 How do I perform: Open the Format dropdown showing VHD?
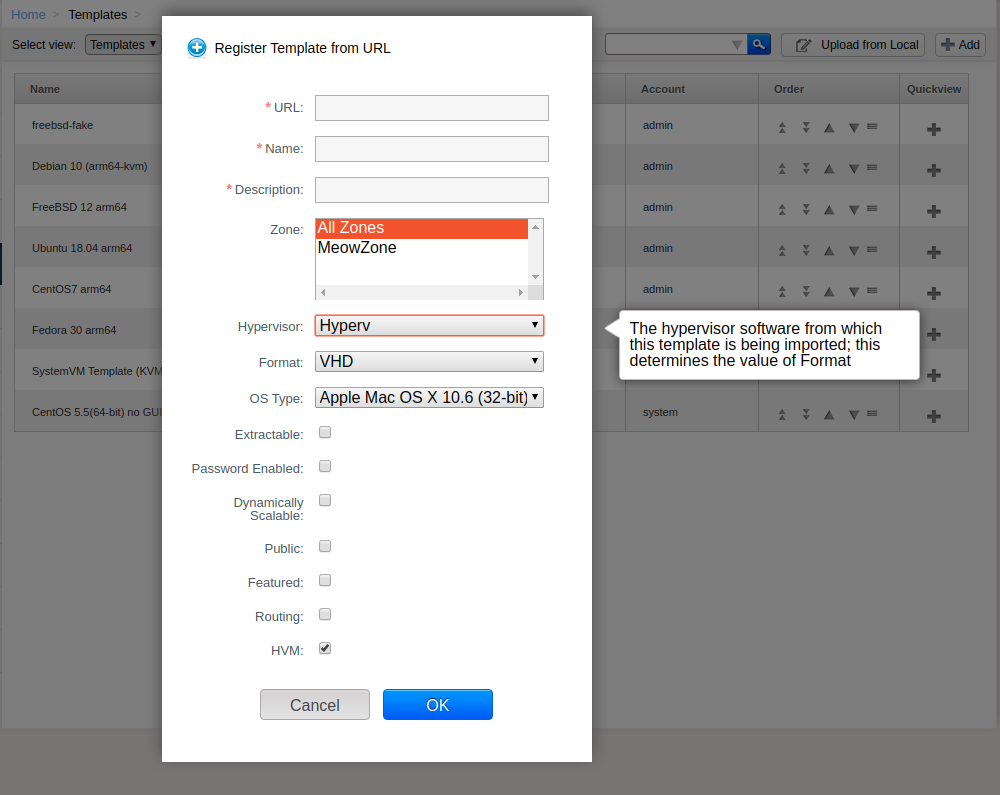(x=429, y=361)
